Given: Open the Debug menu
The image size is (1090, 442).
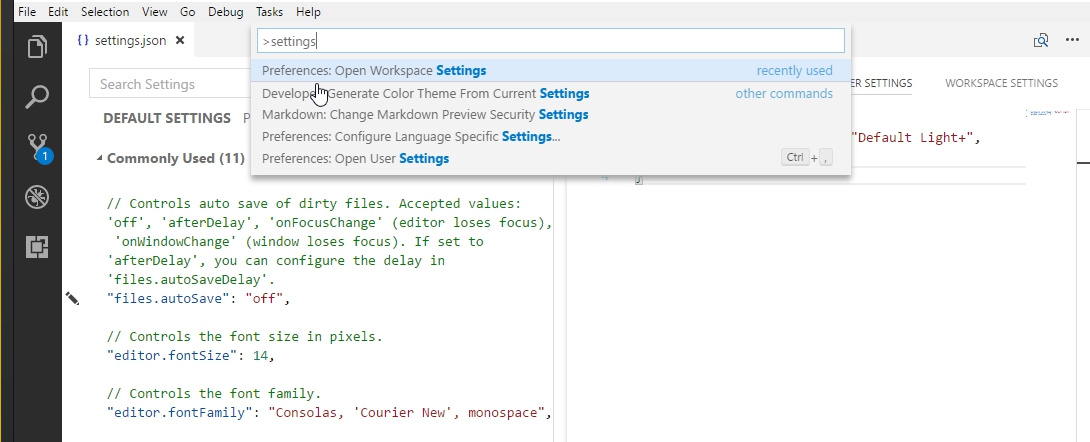Looking at the screenshot, I should [x=226, y=12].
